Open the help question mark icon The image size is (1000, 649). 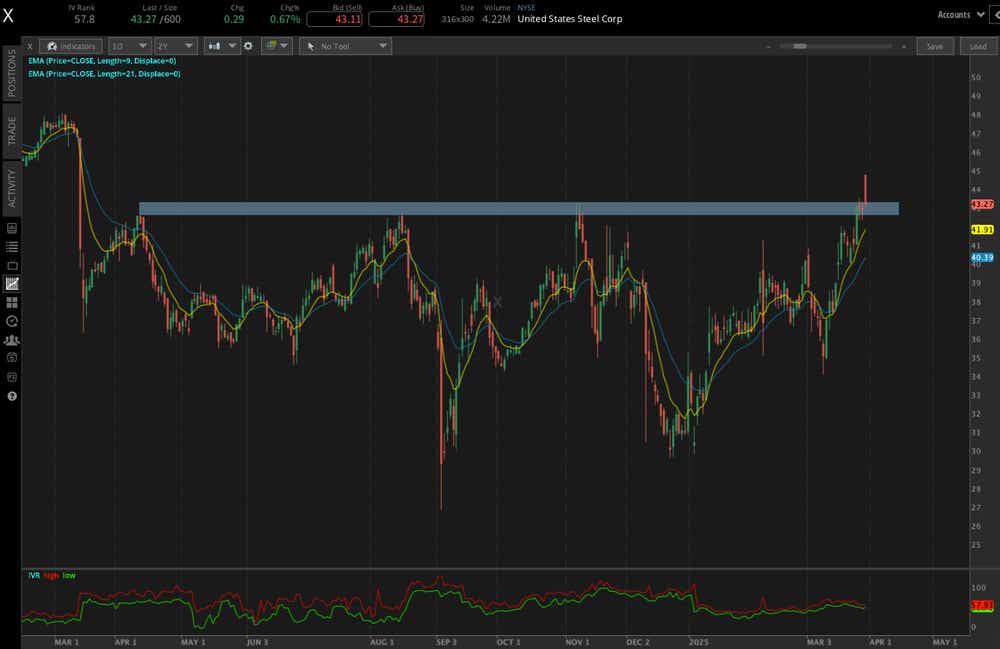coord(12,396)
